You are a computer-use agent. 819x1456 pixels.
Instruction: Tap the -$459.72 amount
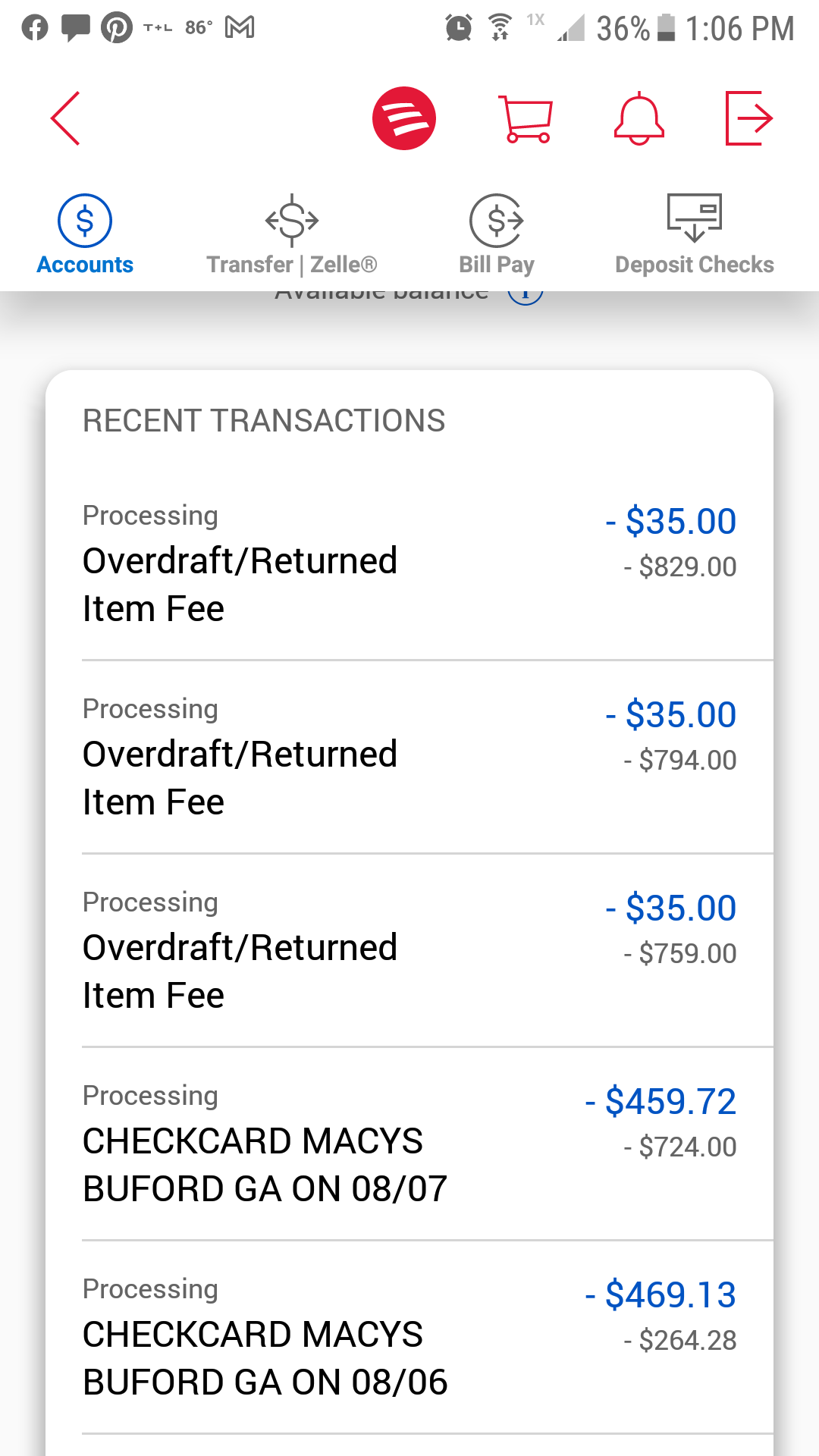pyautogui.click(x=661, y=1101)
